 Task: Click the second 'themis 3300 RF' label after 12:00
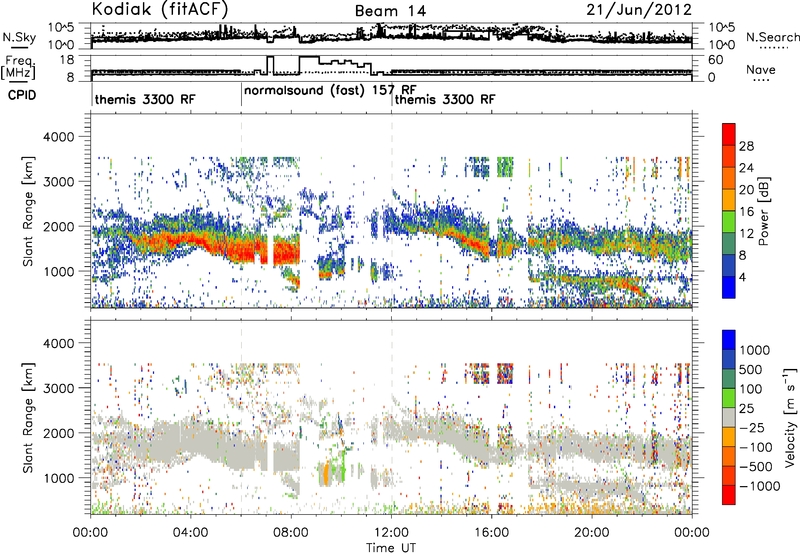(x=445, y=99)
